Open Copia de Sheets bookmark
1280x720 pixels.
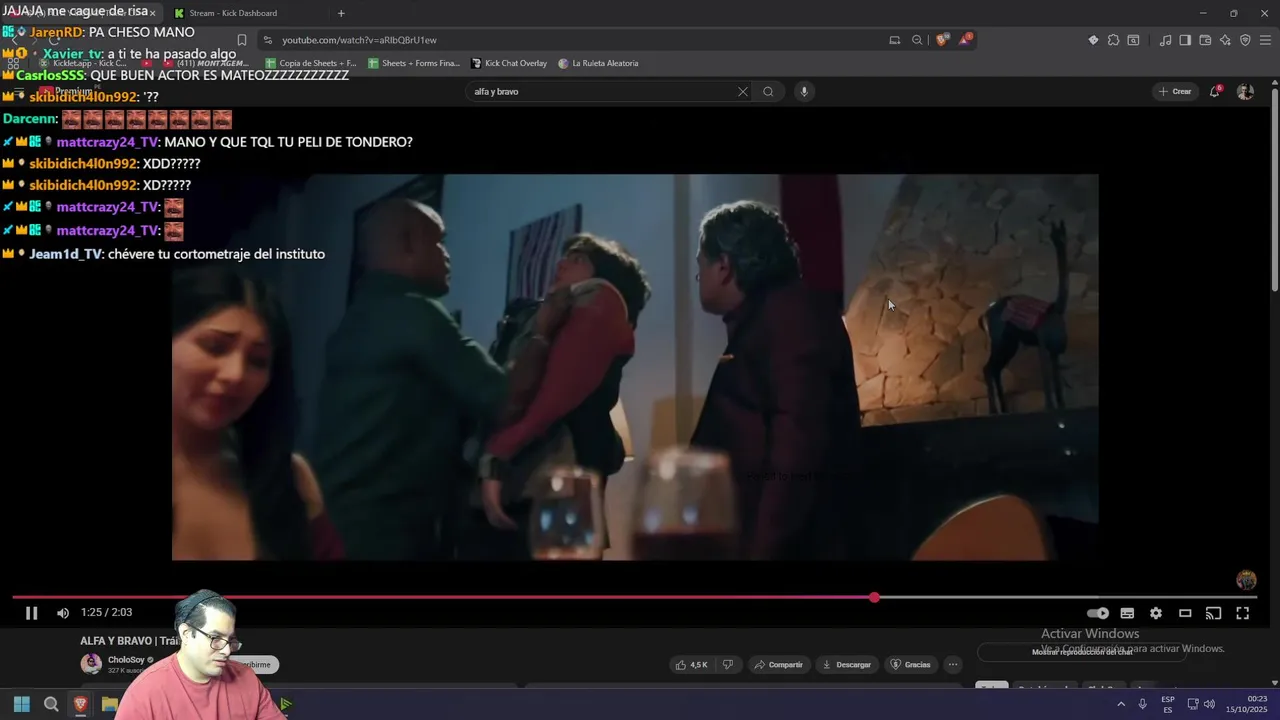[310, 63]
